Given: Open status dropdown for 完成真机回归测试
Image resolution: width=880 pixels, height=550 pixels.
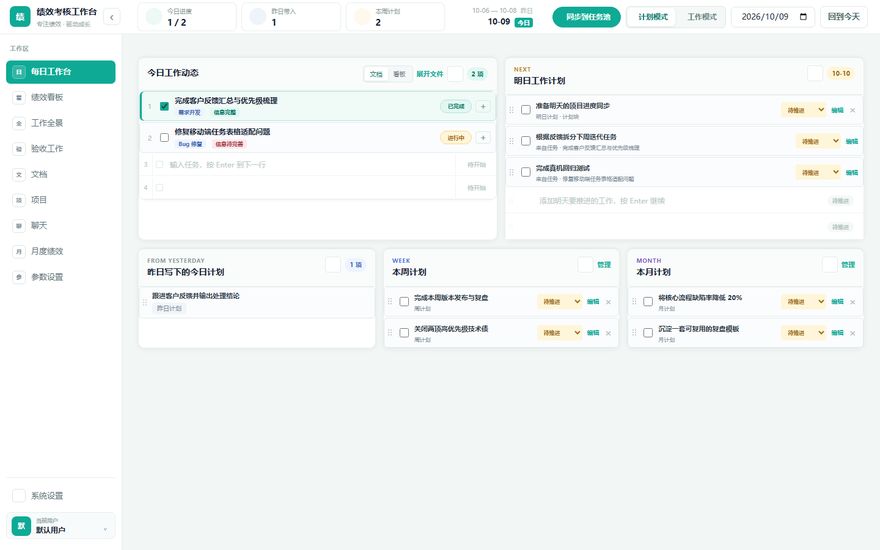Looking at the screenshot, I should (x=818, y=172).
